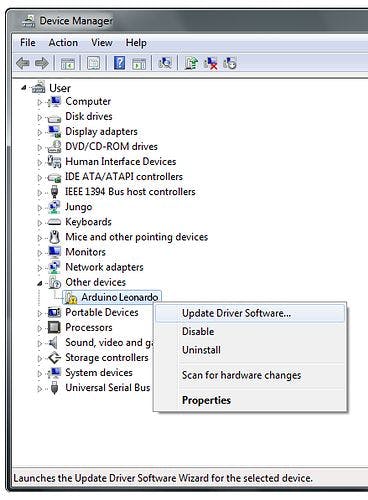
Task: Select the Mice and other pointing devices label
Action: (137, 237)
